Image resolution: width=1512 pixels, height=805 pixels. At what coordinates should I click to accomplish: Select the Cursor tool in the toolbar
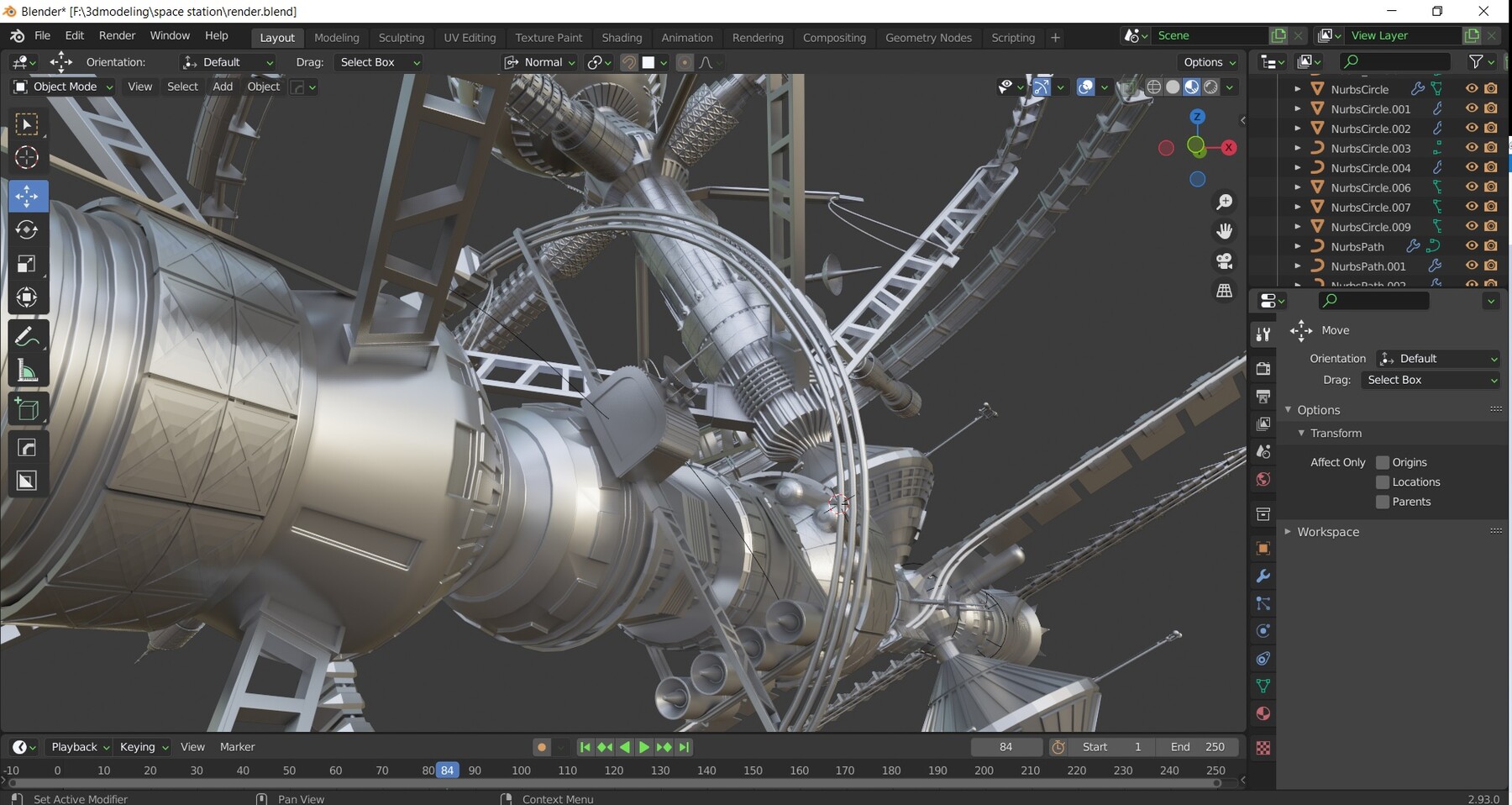(27, 158)
